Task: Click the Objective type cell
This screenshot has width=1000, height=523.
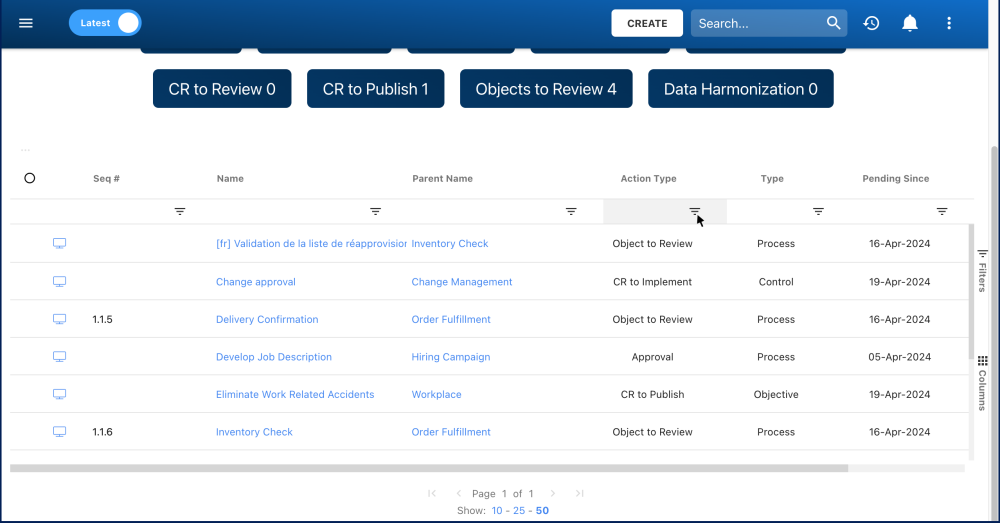Action: point(776,395)
